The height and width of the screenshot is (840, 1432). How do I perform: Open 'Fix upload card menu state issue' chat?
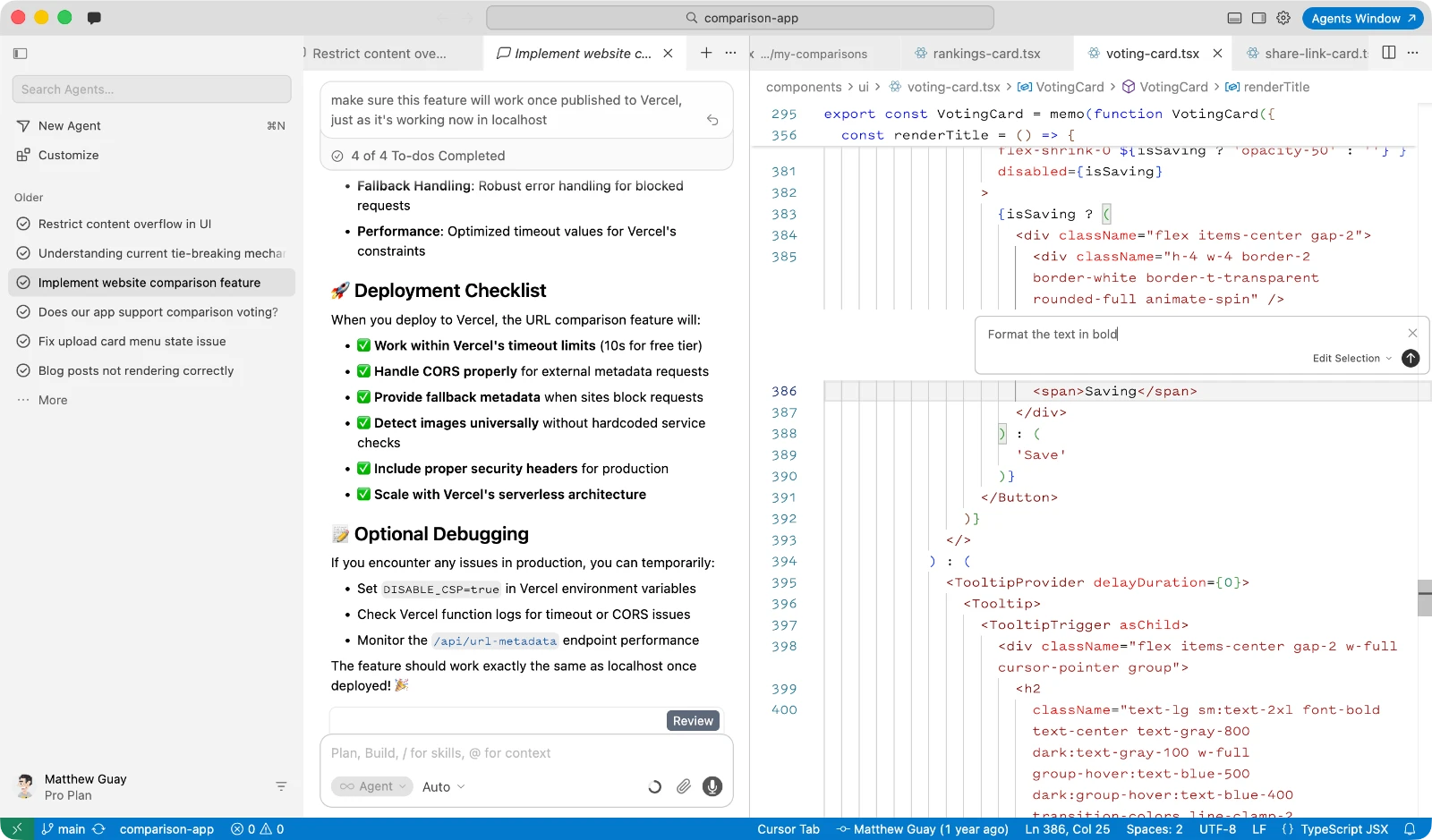coord(151,342)
